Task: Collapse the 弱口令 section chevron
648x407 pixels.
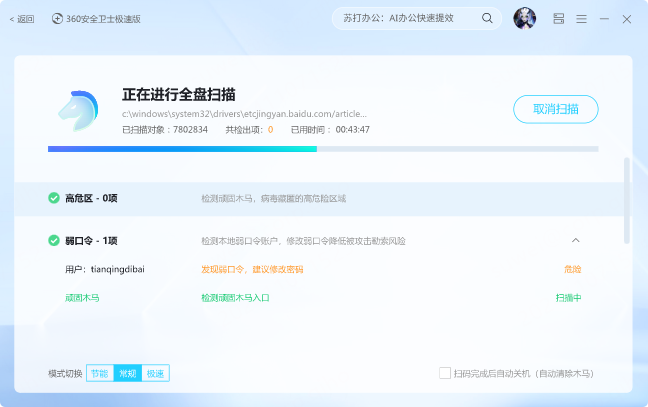Action: [x=575, y=240]
